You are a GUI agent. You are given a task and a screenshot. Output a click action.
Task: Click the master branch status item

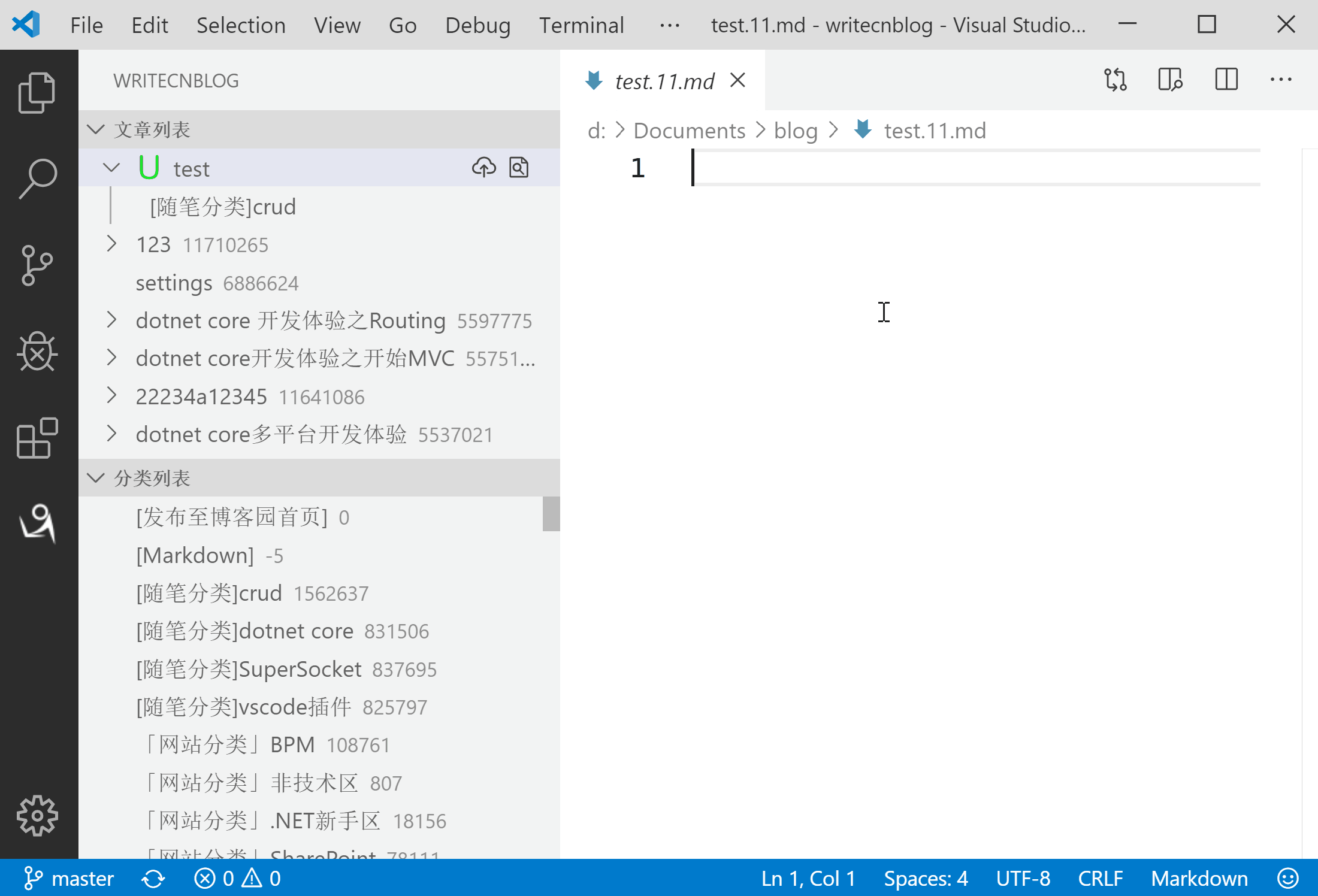[69, 879]
